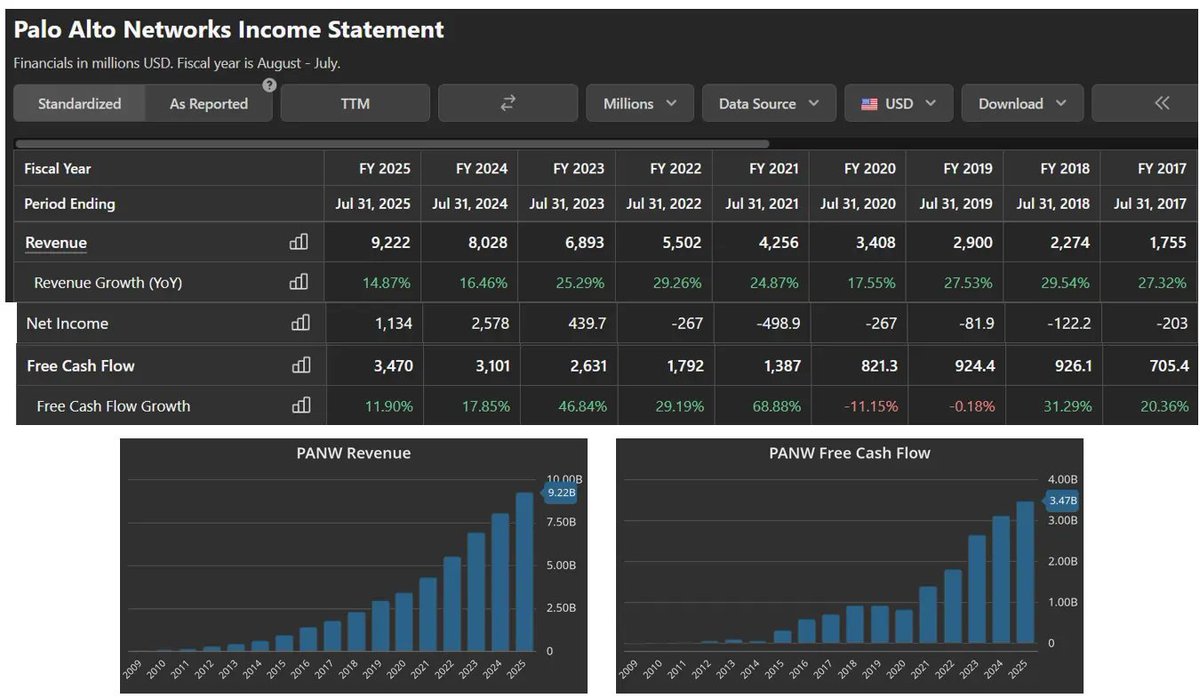Click the FY 2023 column header
1200x698 pixels.
coord(579,168)
